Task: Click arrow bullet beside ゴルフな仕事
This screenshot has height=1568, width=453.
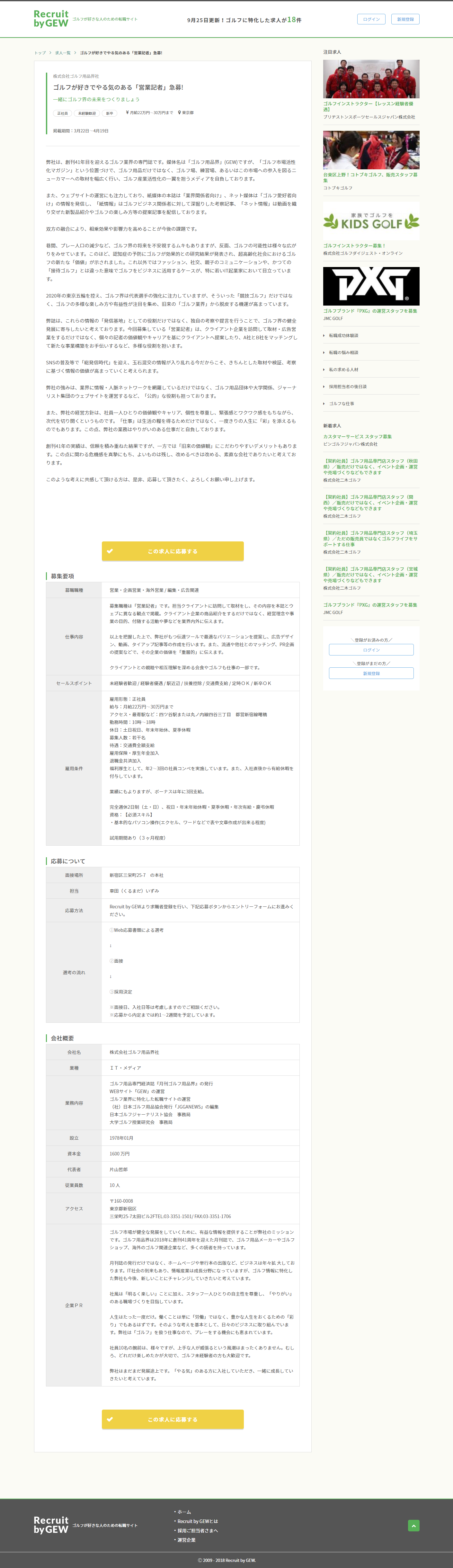Action: 324,404
